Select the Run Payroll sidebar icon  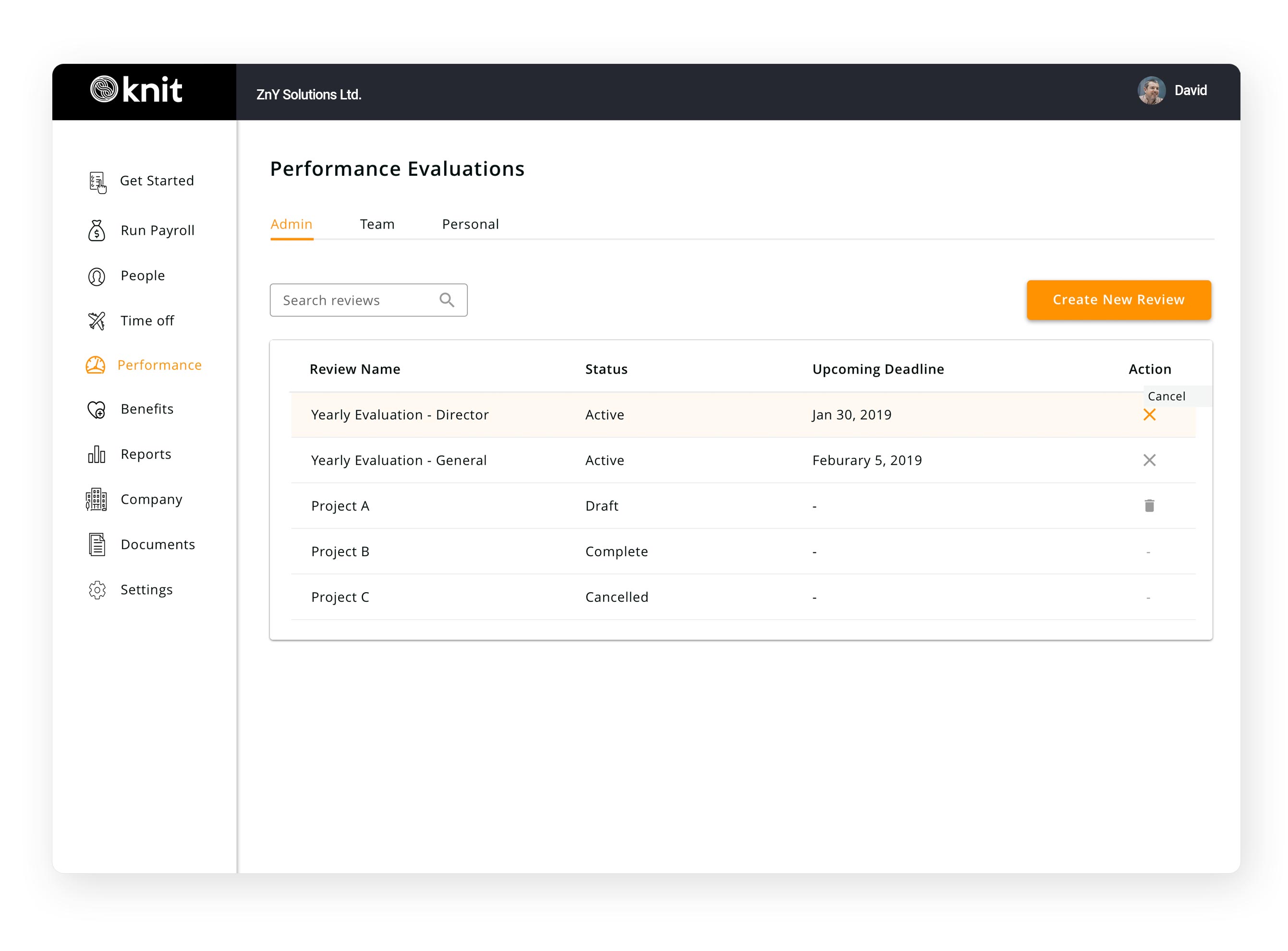(97, 230)
